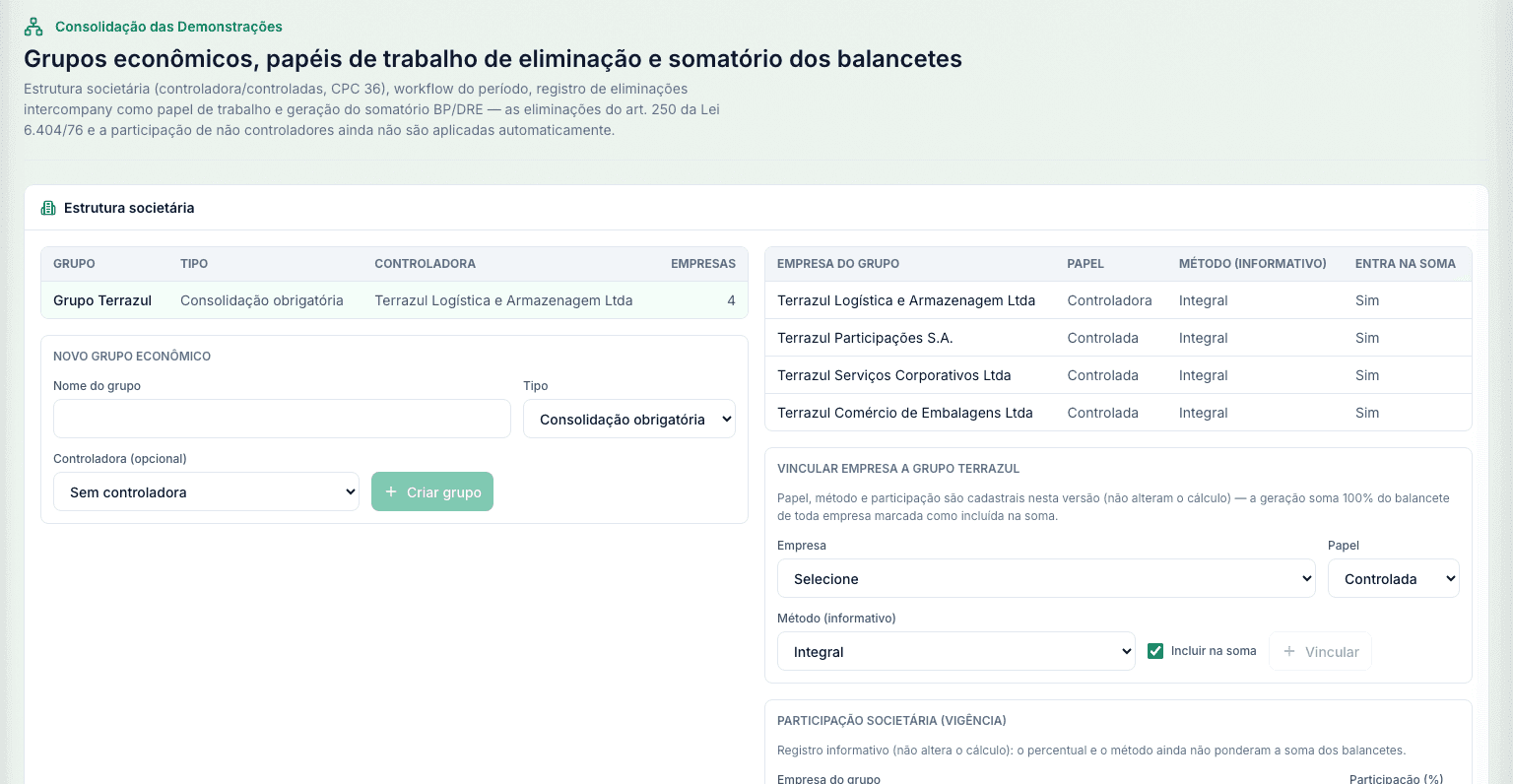Screen dimensions: 1513x784
Task: Open the Papel Controlada dropdown
Action: click(x=1394, y=578)
